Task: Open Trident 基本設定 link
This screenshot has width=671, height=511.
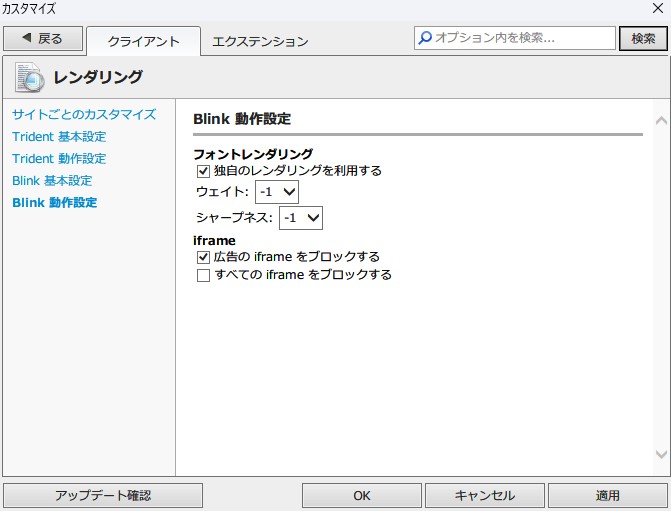Action: click(59, 137)
